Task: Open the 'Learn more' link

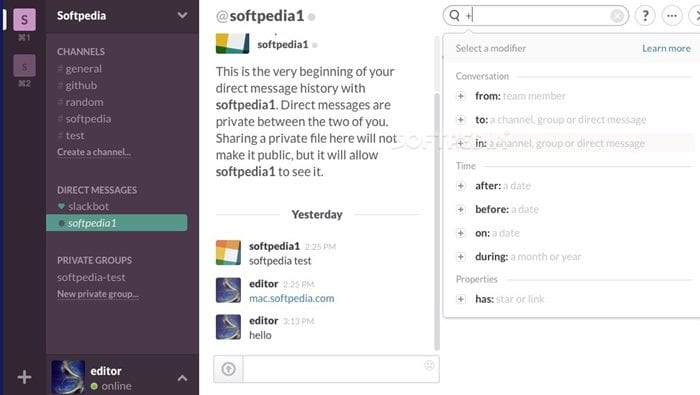Action: coord(666,48)
